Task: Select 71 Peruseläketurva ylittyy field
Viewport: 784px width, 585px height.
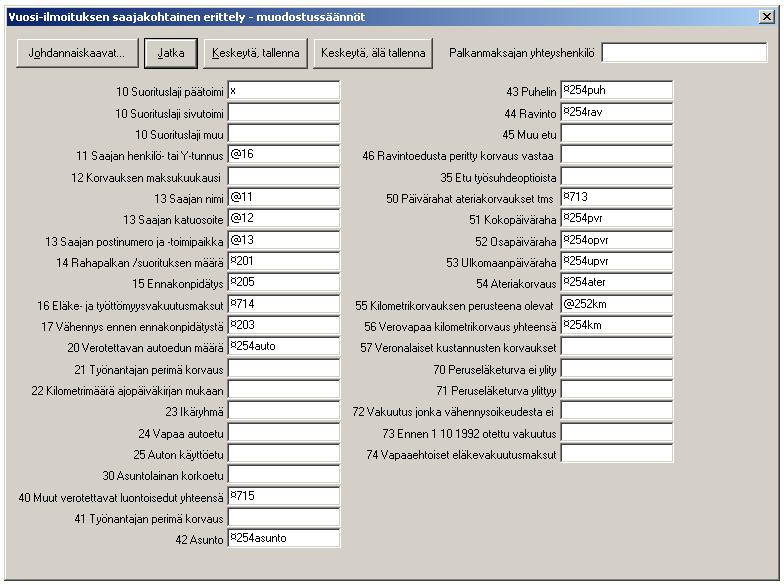Action: click(617, 390)
